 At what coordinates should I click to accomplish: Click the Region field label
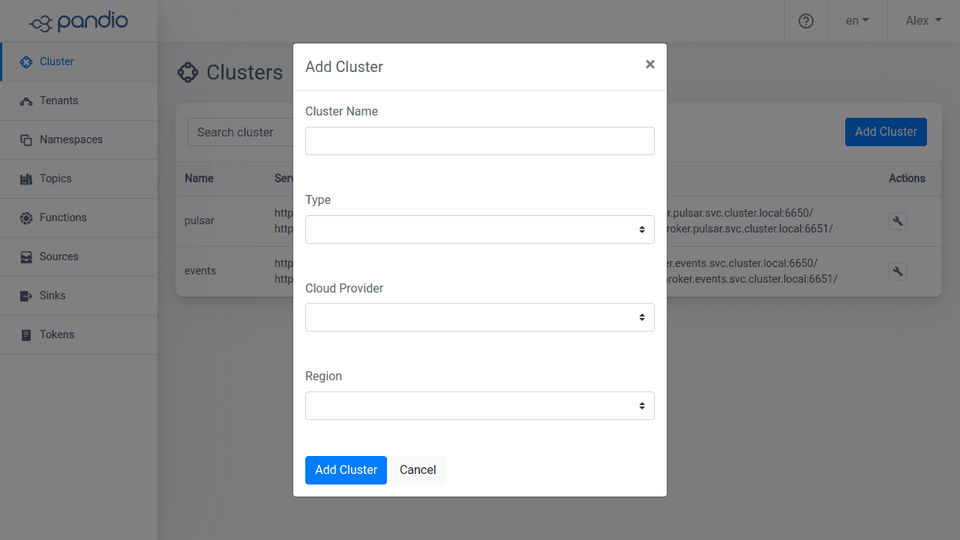(323, 376)
